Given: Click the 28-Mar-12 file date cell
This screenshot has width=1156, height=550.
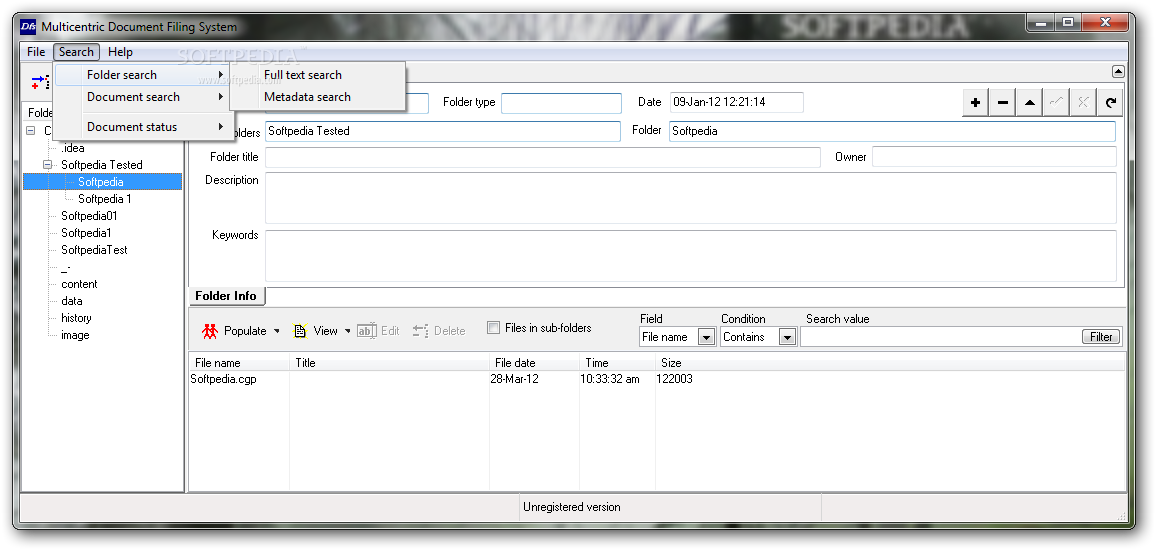Looking at the screenshot, I should pos(514,380).
